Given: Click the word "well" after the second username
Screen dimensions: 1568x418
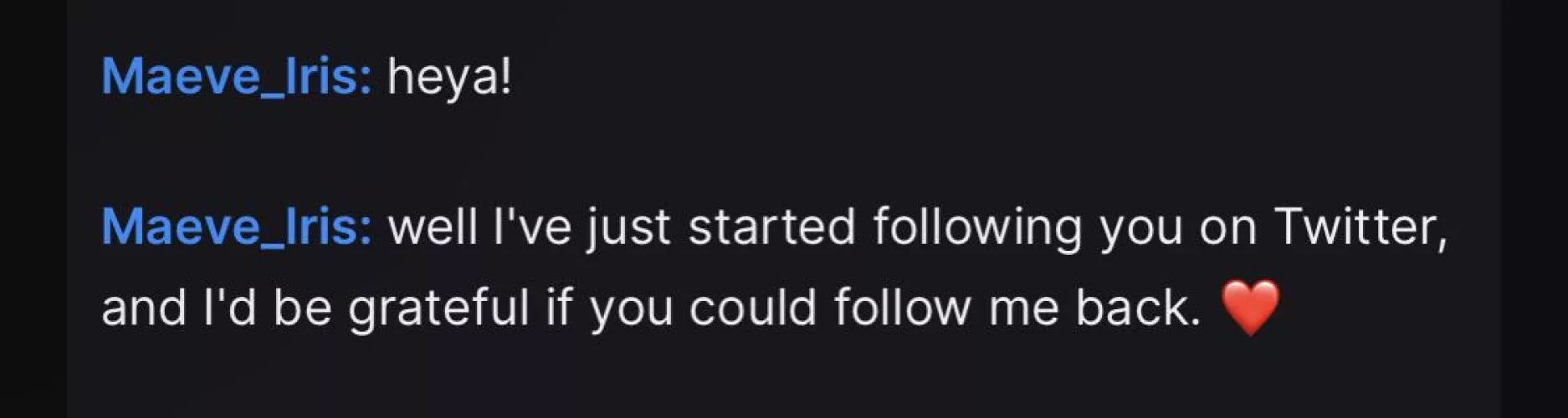Looking at the screenshot, I should pyautogui.click(x=432, y=227).
